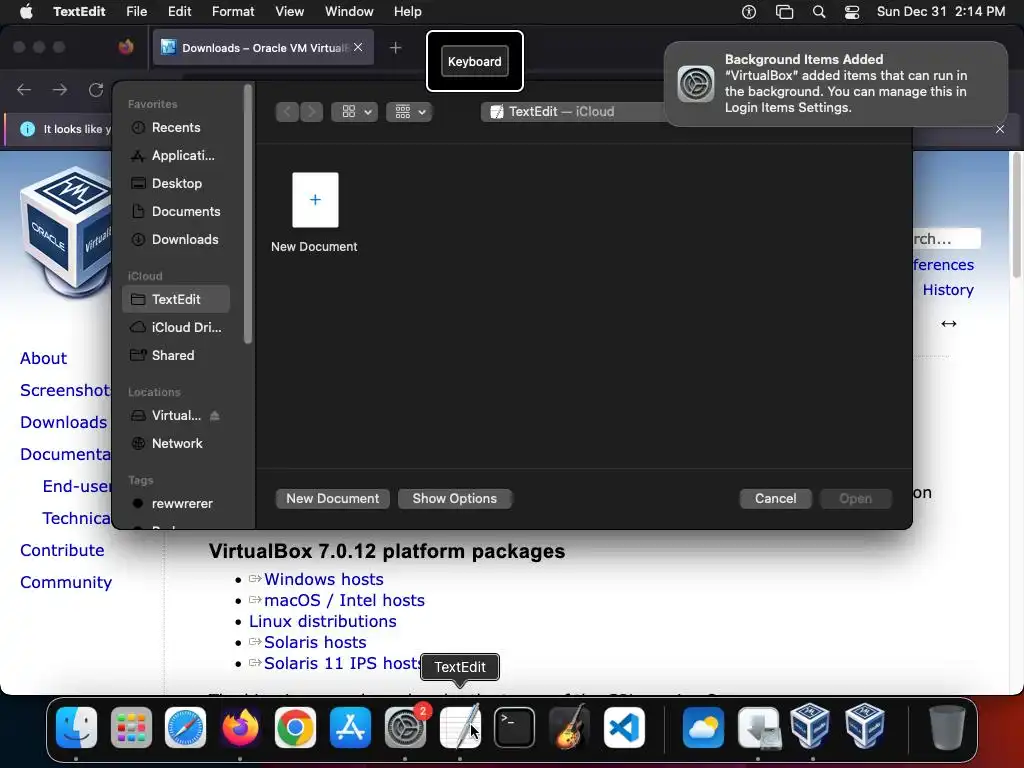Open the Linux distributions link
The height and width of the screenshot is (768, 1024).
tap(323, 621)
